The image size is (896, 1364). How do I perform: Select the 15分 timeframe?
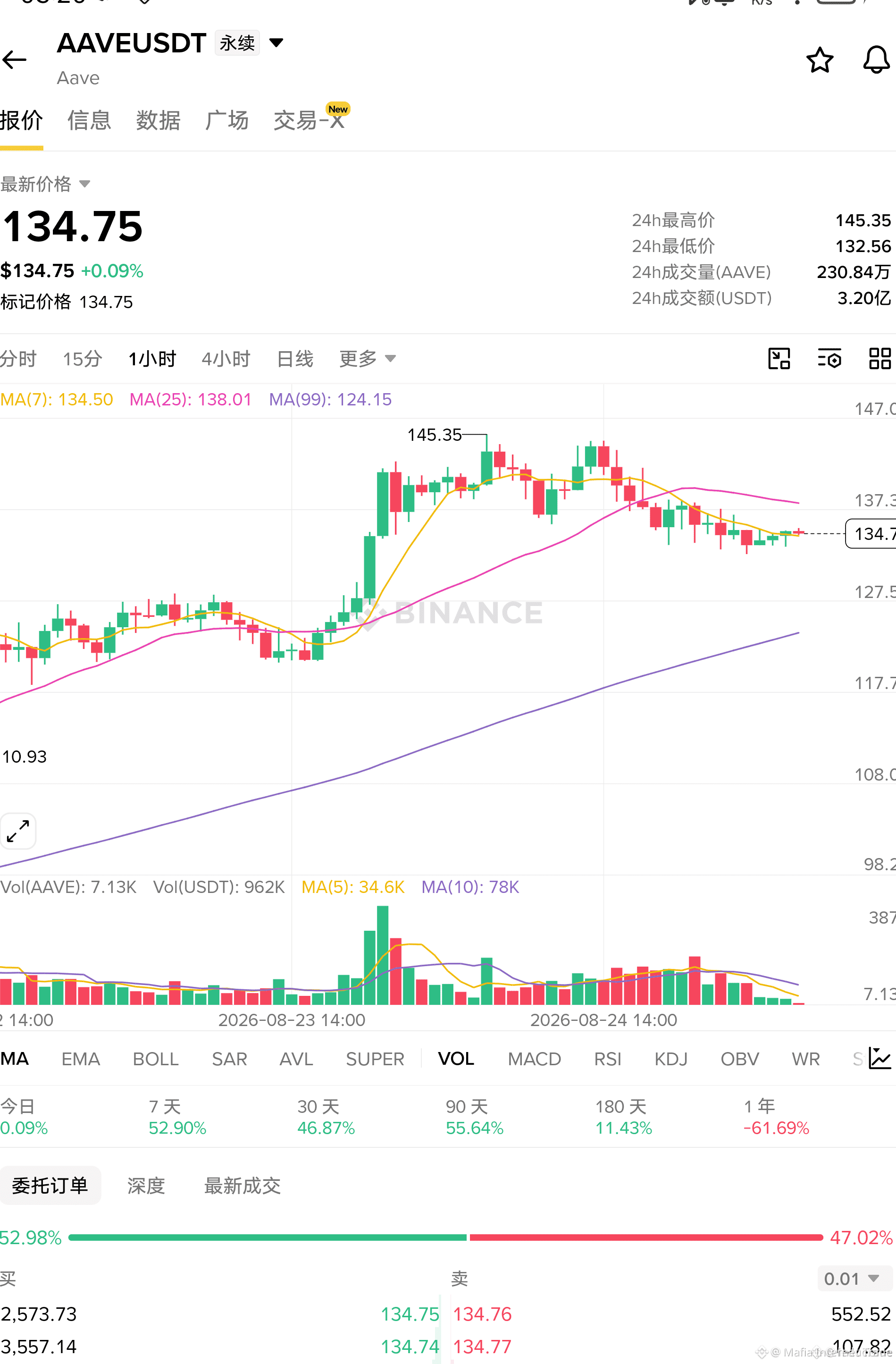[83, 359]
